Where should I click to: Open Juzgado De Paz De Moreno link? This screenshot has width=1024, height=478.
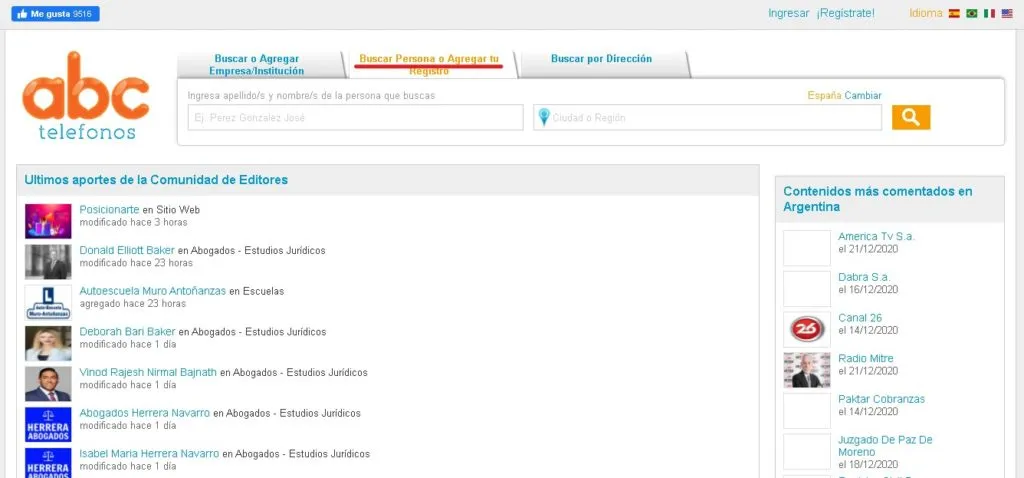(x=886, y=446)
